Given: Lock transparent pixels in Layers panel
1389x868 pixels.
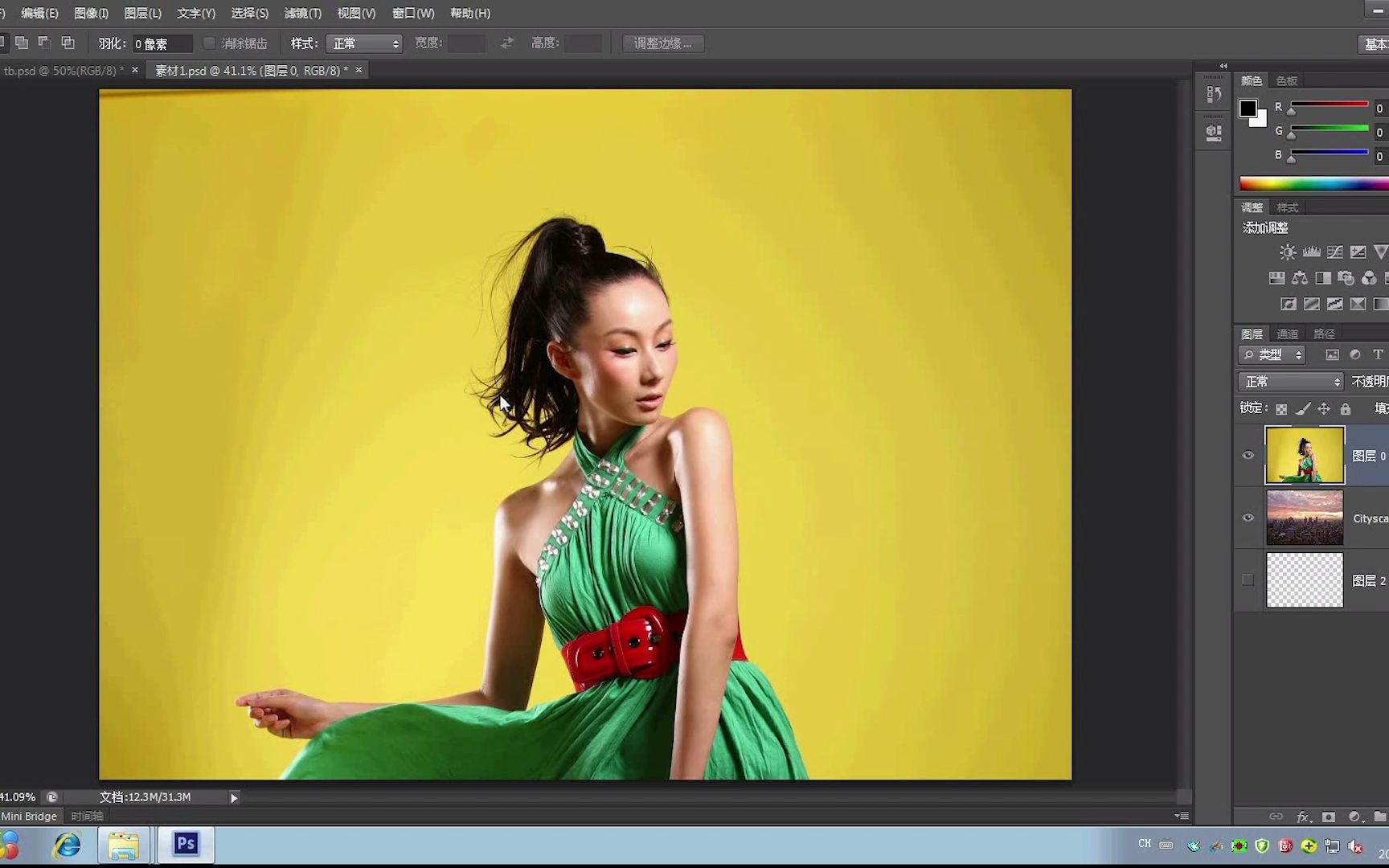Looking at the screenshot, I should pyautogui.click(x=1281, y=409).
